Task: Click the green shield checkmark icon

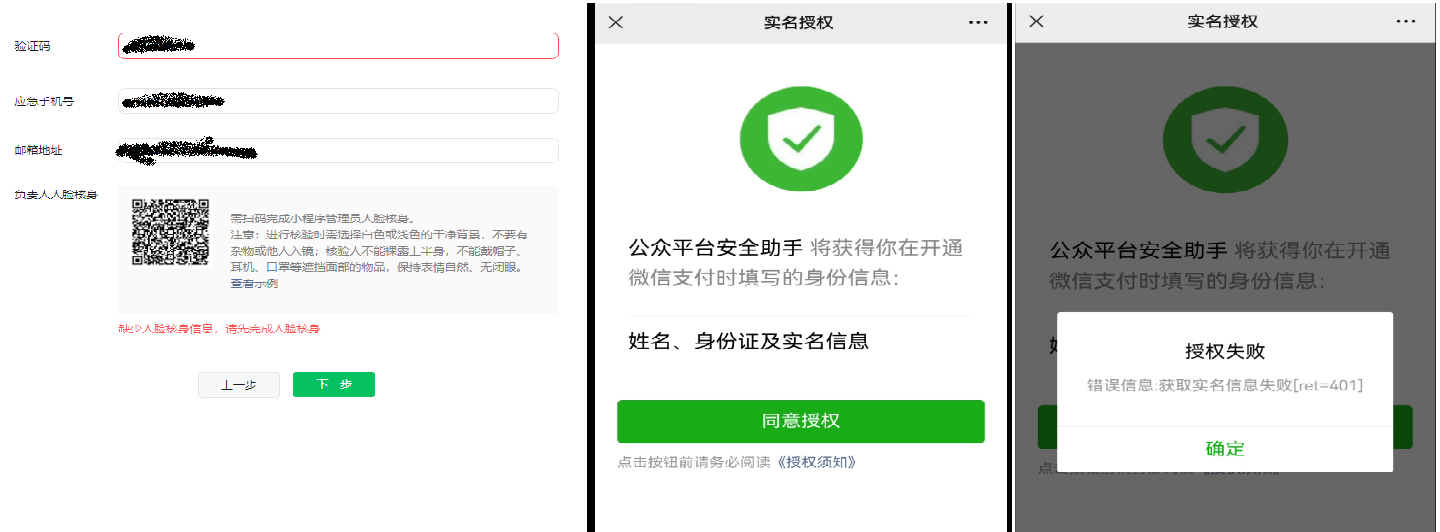Action: (801, 139)
